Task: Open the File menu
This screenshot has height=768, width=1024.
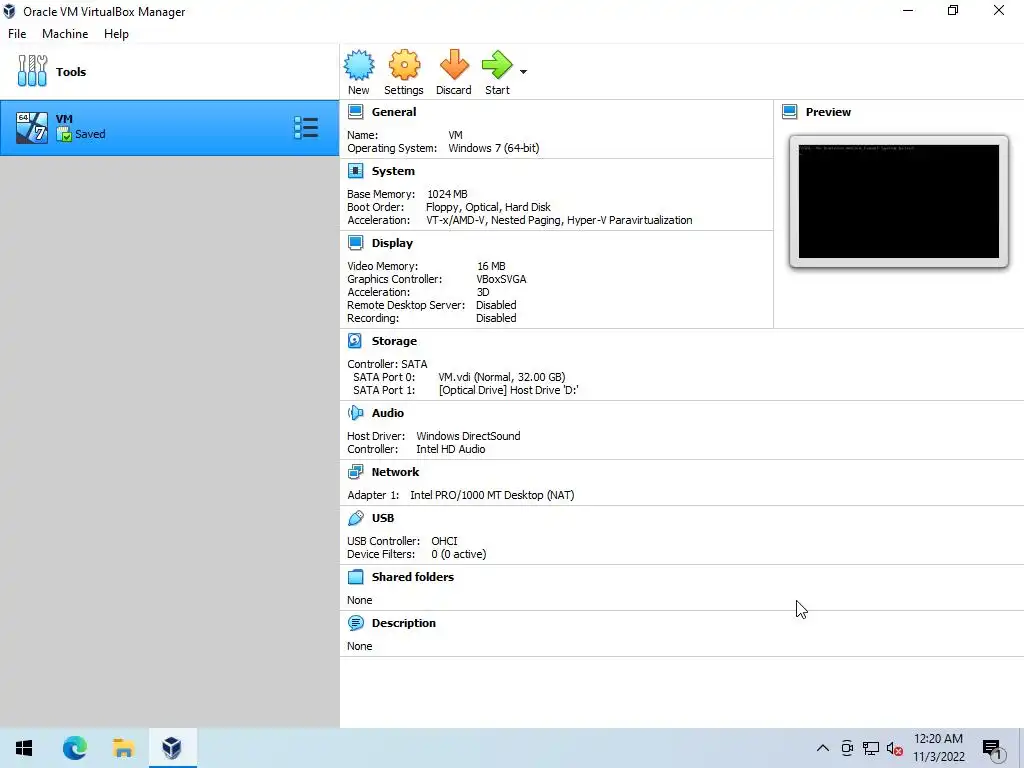Action: 17,34
